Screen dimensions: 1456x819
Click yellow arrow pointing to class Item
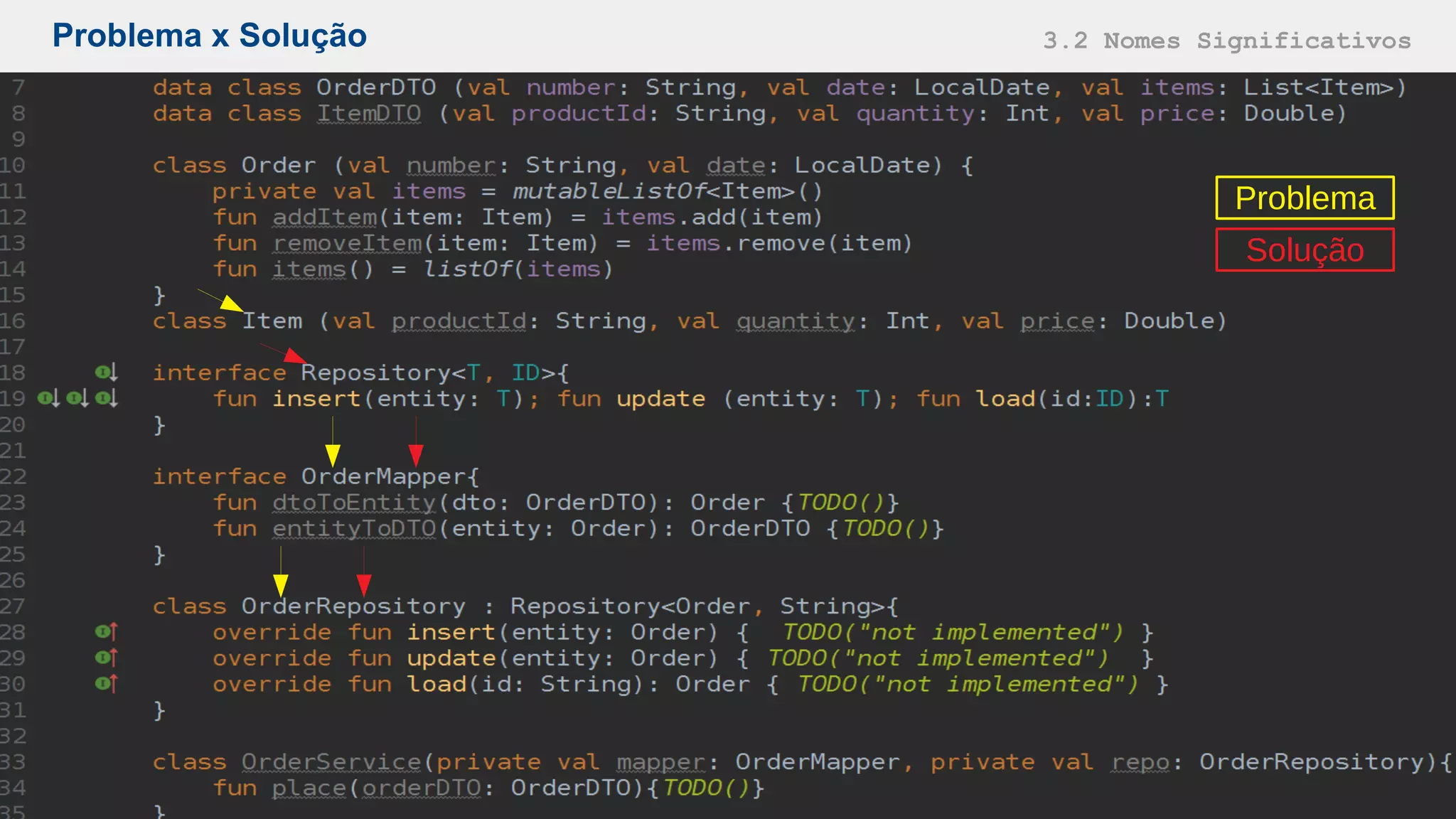point(229,304)
